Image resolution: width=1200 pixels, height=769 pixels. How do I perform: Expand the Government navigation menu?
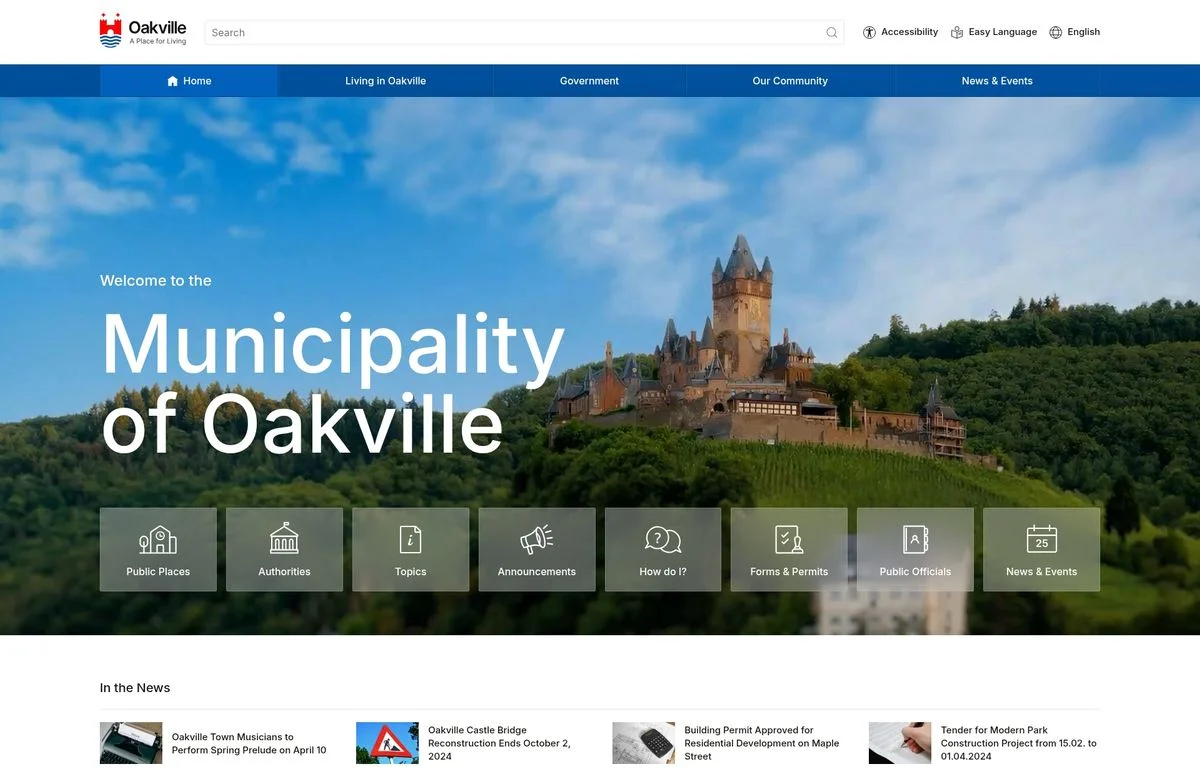tap(589, 81)
